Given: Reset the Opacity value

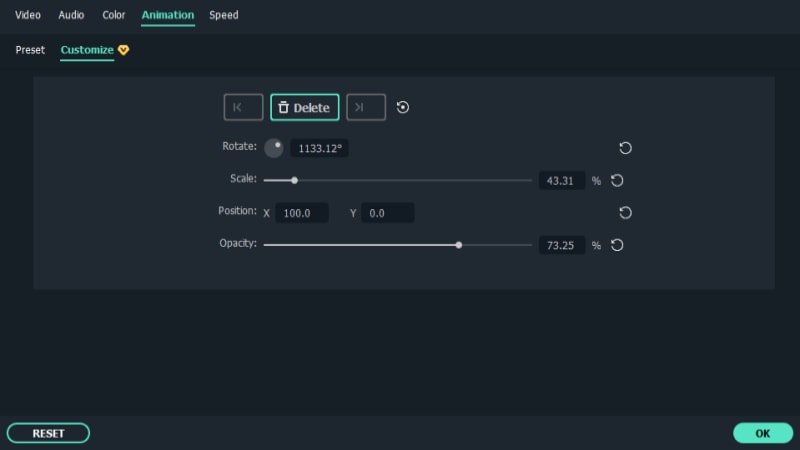Looking at the screenshot, I should pos(617,245).
